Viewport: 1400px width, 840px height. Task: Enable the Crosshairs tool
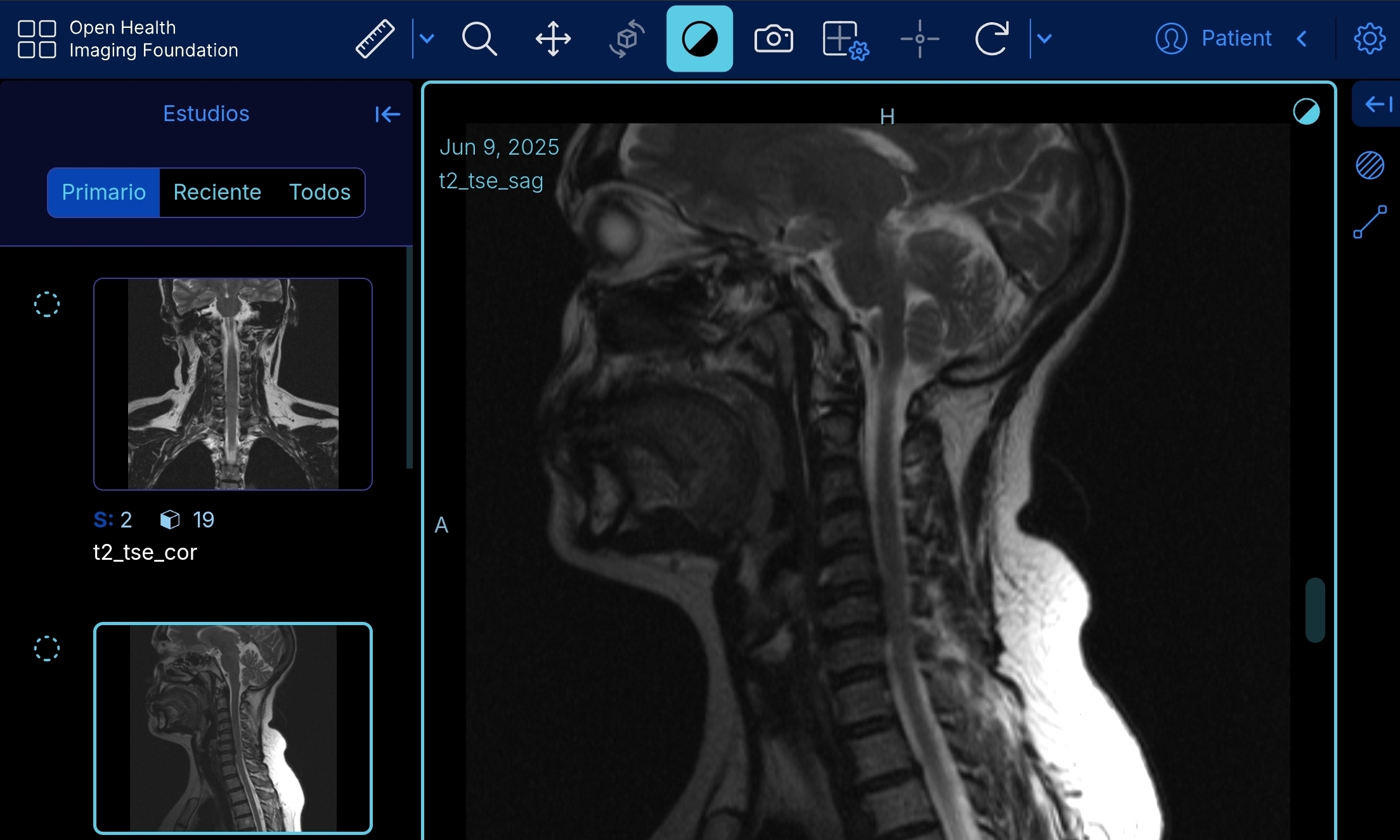point(919,39)
